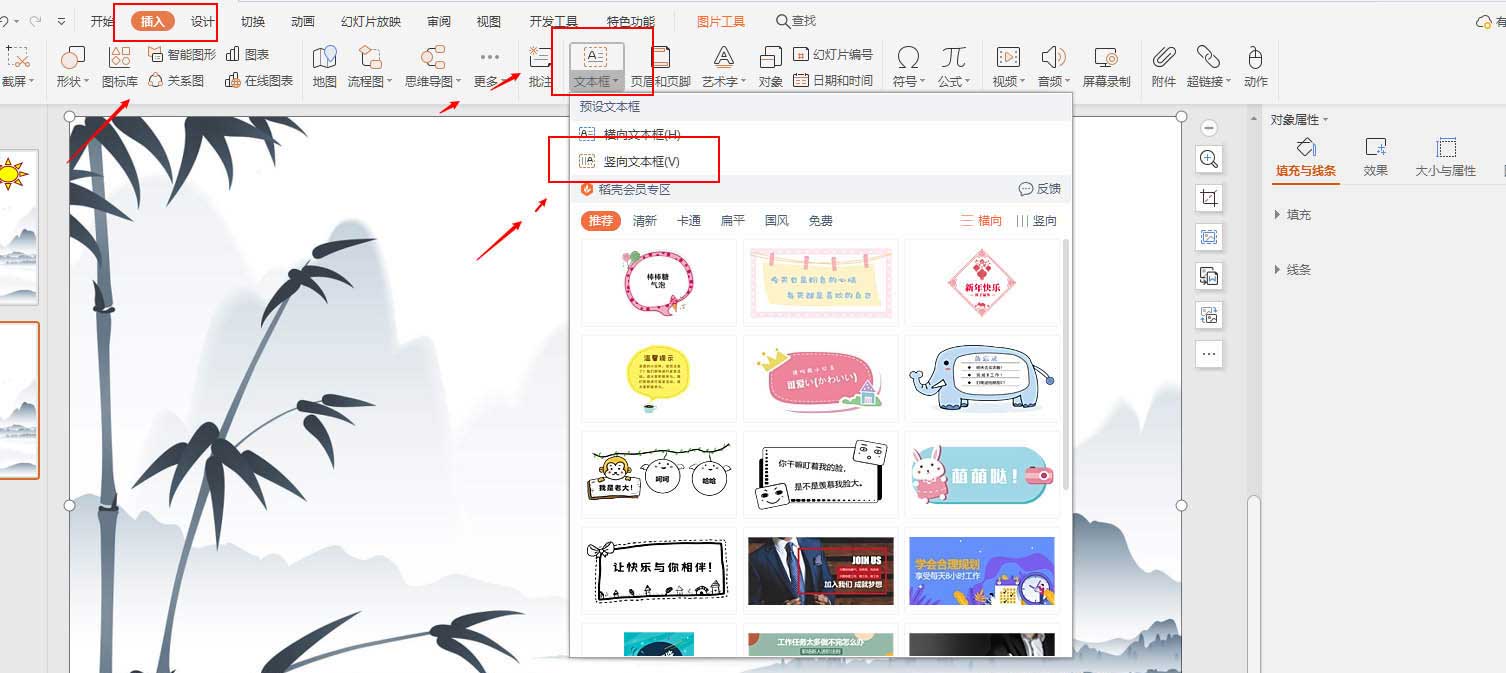Open the 思维导图 mind map tool
This screenshot has width=1506, height=673.
433,66
